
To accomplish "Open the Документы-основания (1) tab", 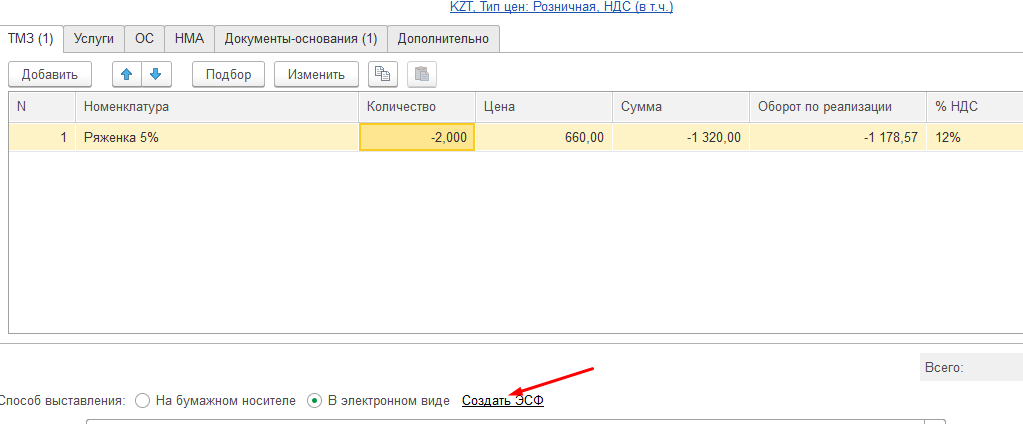I will tap(301, 38).
